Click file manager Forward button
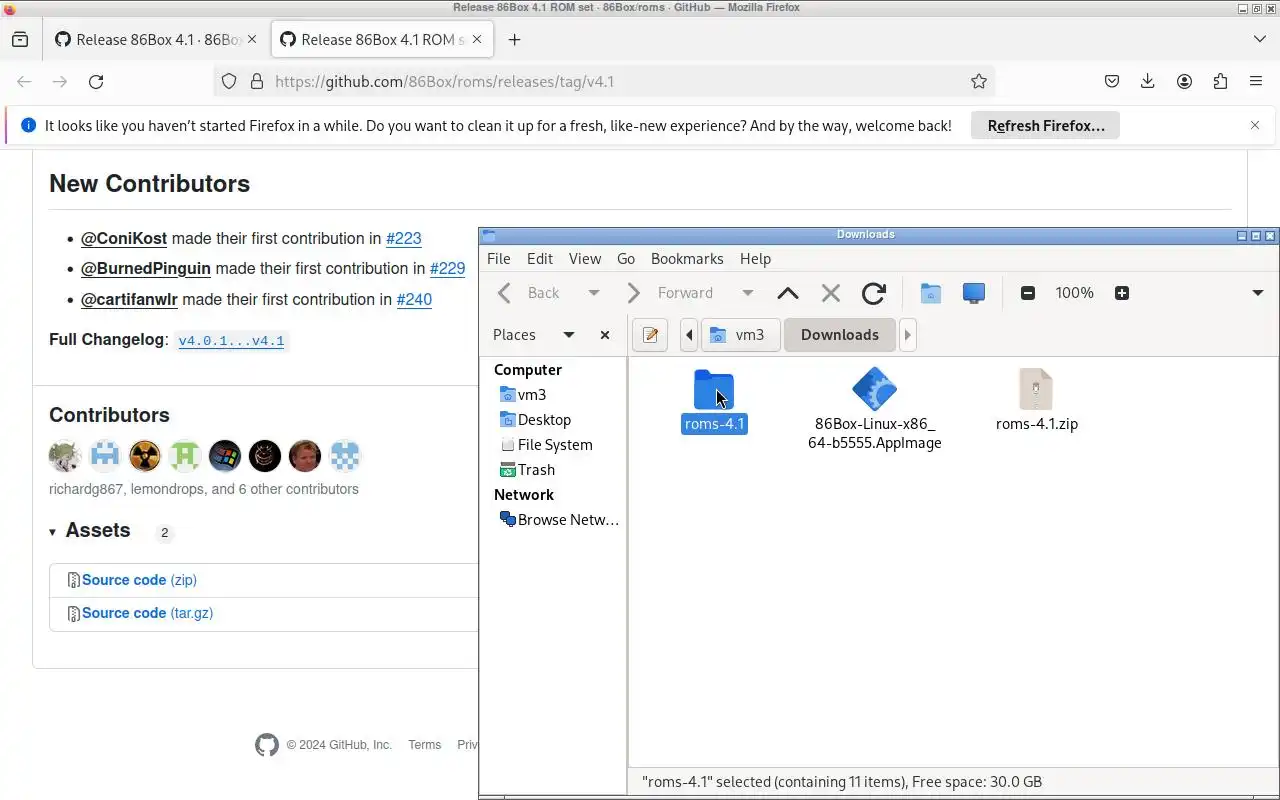 (x=671, y=293)
